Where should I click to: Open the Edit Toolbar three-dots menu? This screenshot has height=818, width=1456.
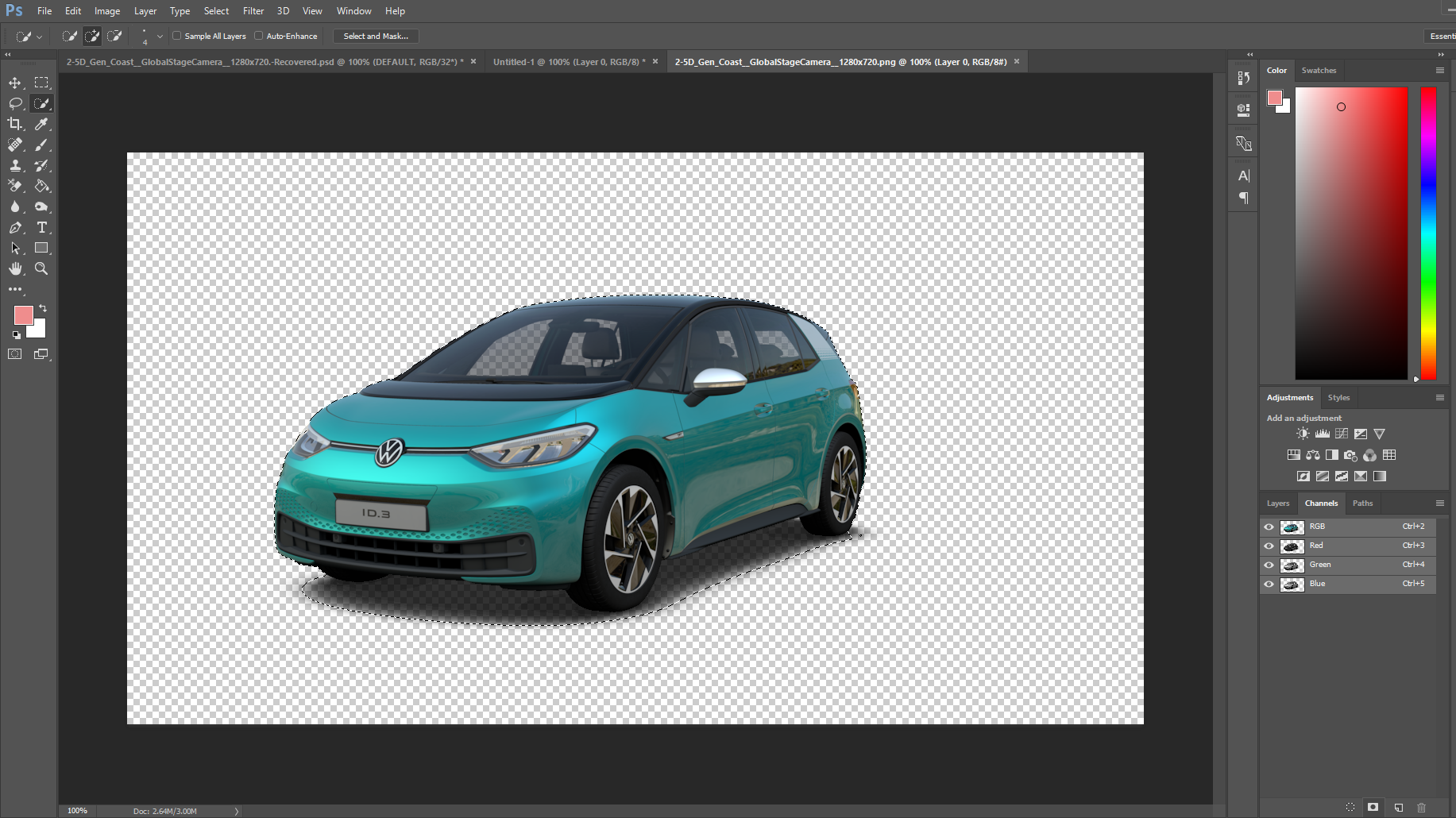coord(15,289)
